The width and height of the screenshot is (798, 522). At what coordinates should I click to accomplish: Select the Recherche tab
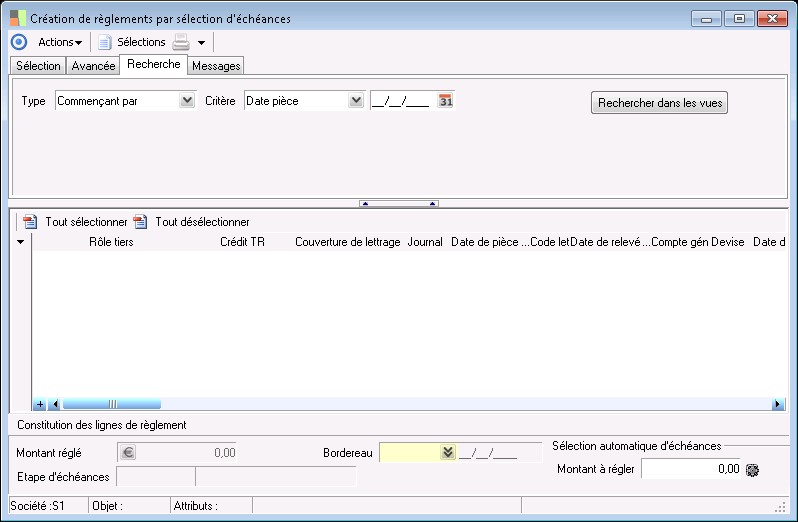(x=154, y=64)
